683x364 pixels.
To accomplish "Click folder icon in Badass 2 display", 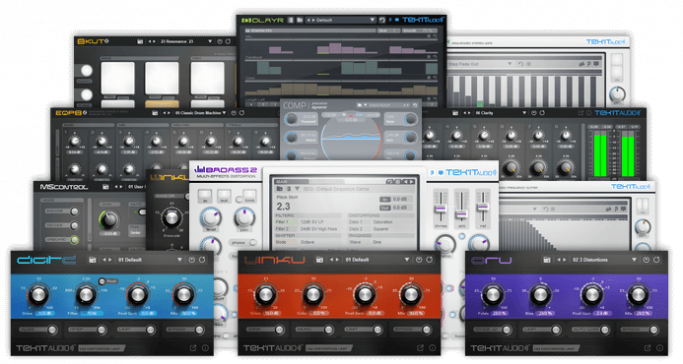I will tap(279, 189).
